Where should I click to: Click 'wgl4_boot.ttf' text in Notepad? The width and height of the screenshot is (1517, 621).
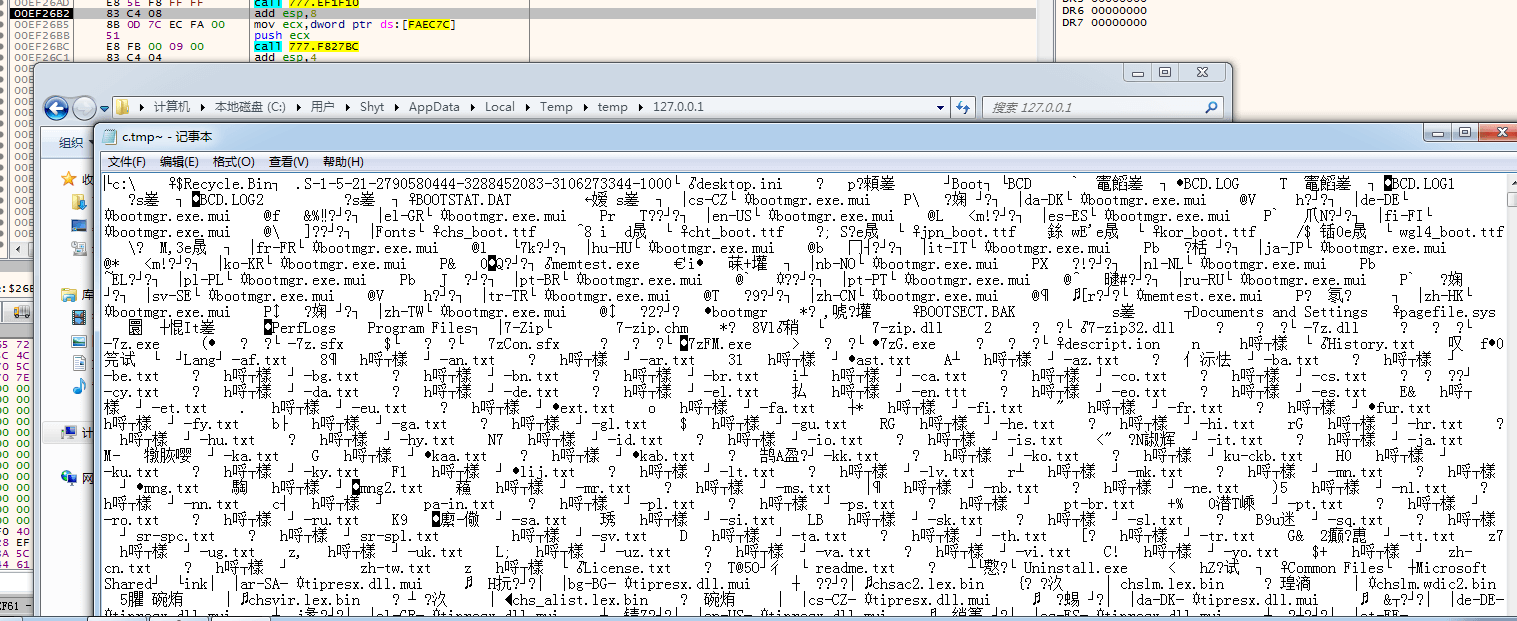click(1451, 232)
